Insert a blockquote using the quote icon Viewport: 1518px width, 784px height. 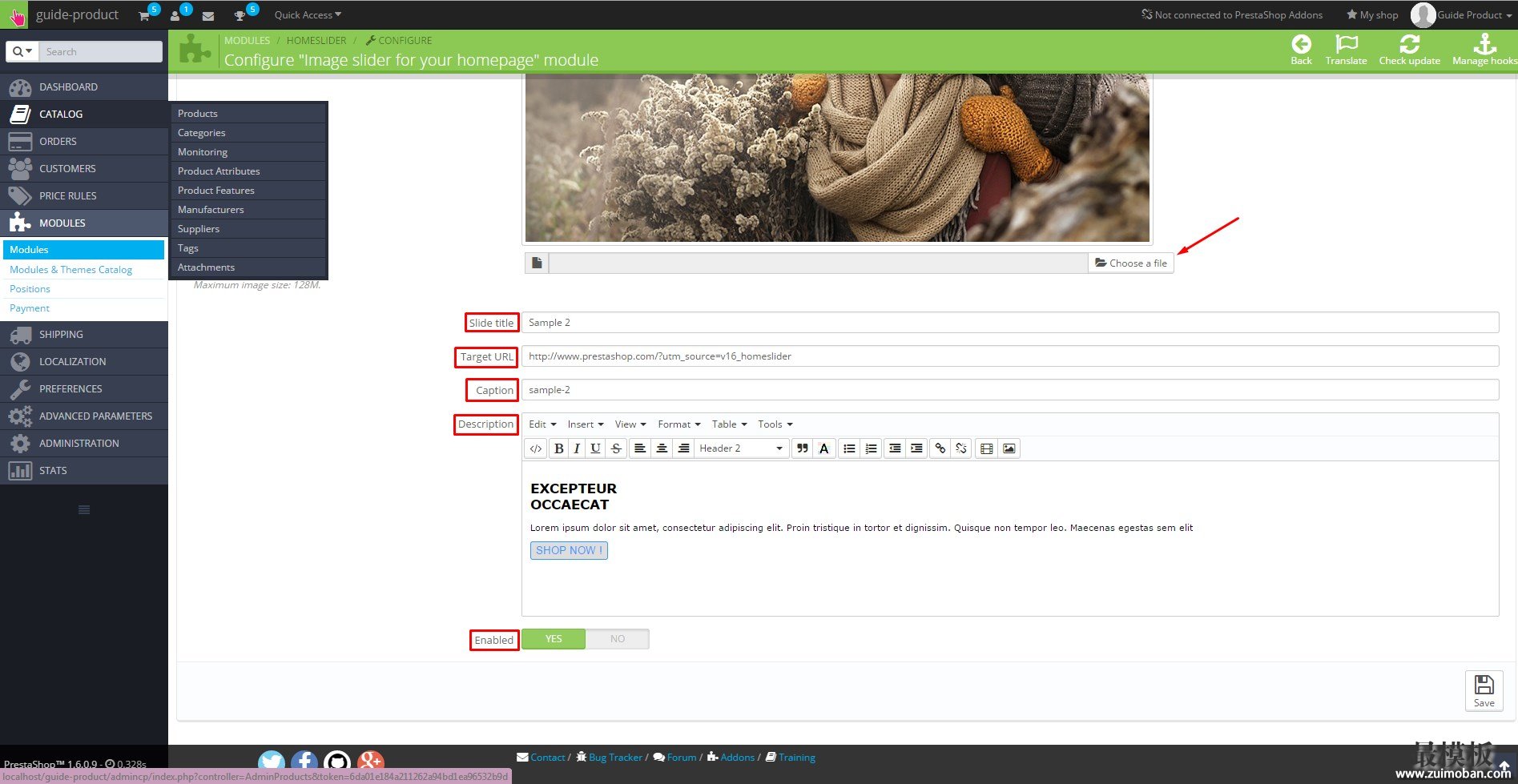point(802,448)
